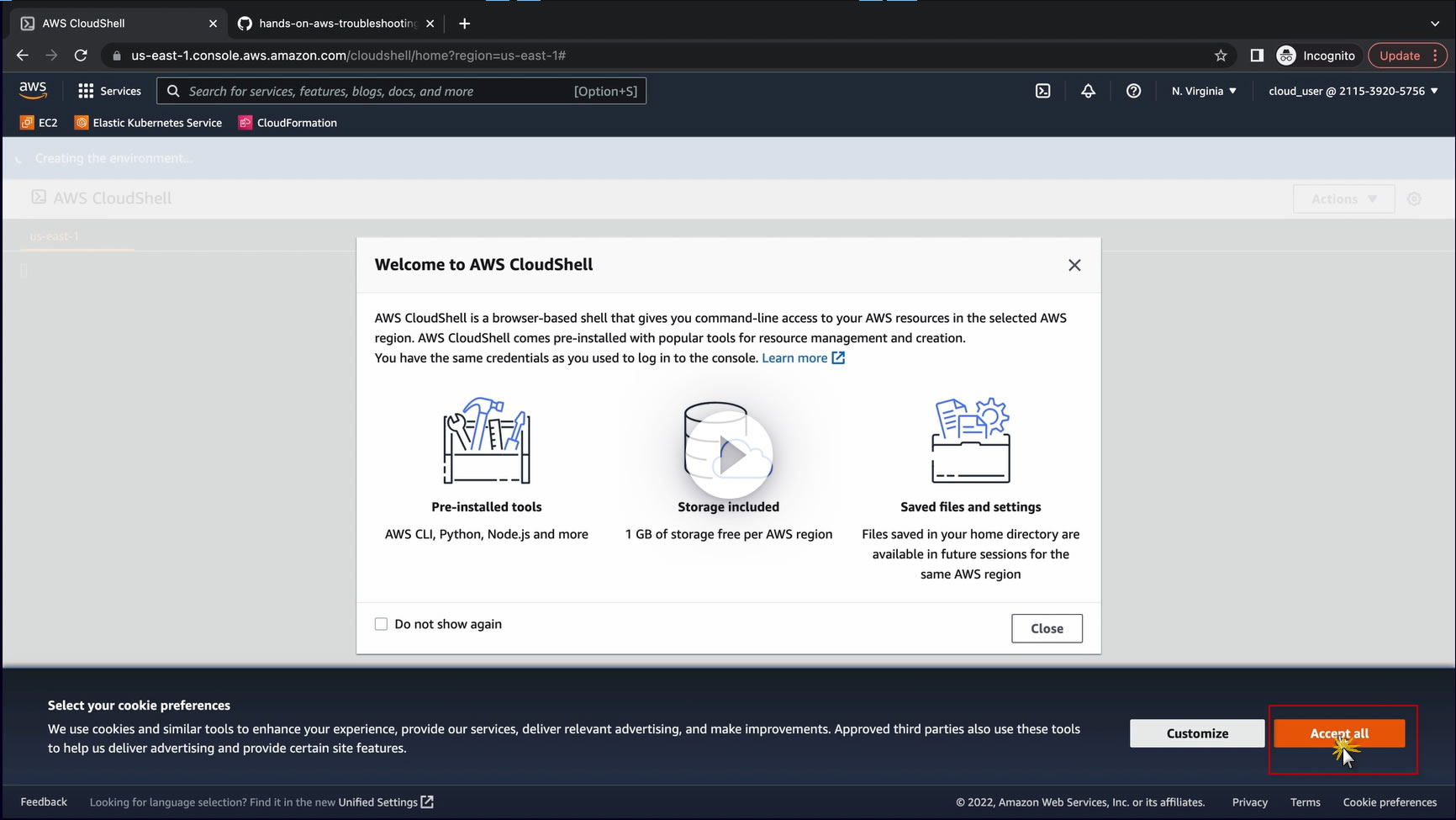Open the EC2 favorites shortcut
1456x820 pixels.
(40, 123)
